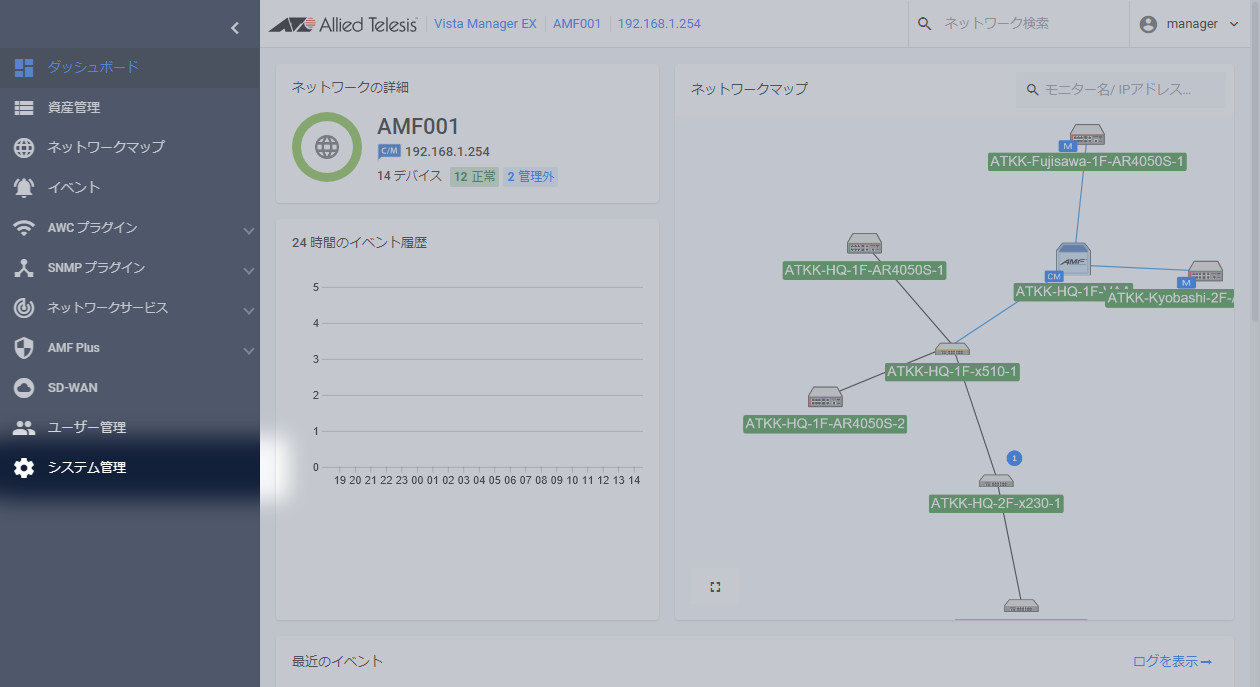Image resolution: width=1260 pixels, height=687 pixels.
Task: Select the ATKK-HQ-1F-x510-1 switch icon
Action: [952, 349]
